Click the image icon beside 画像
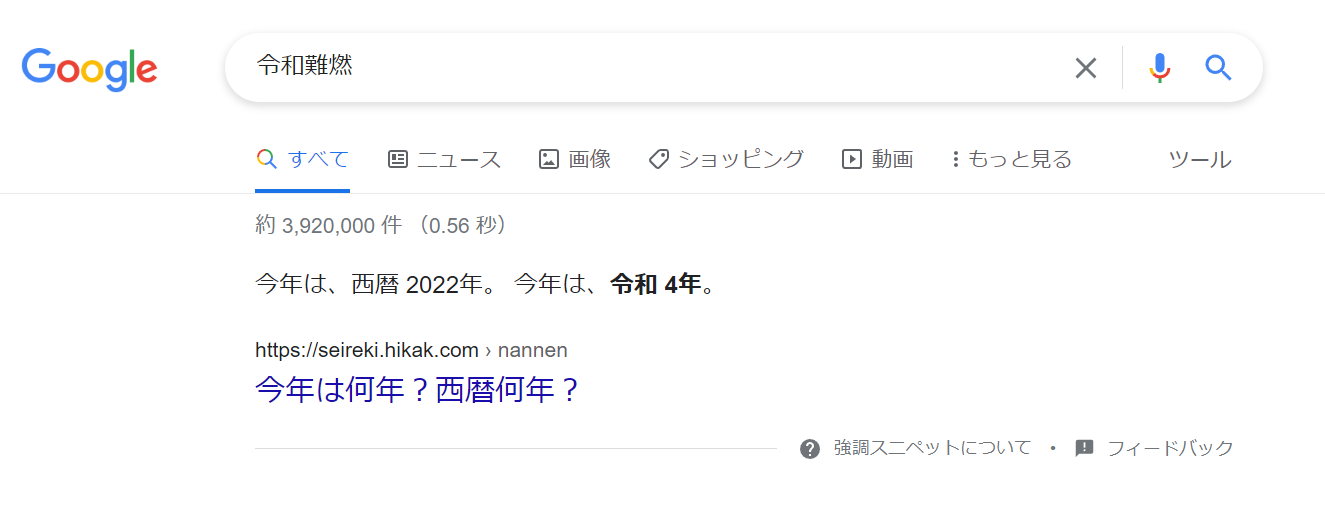This screenshot has height=515, width=1325. [x=548, y=159]
